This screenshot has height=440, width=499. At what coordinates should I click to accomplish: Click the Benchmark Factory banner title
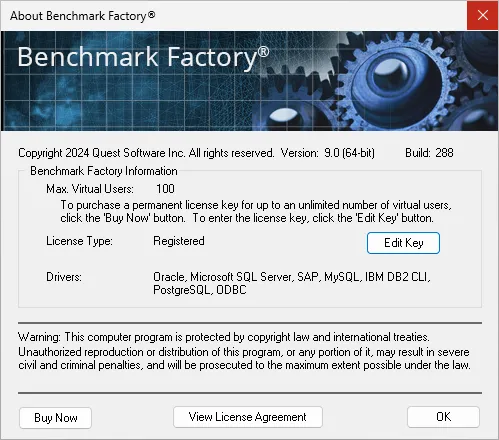click(x=143, y=57)
